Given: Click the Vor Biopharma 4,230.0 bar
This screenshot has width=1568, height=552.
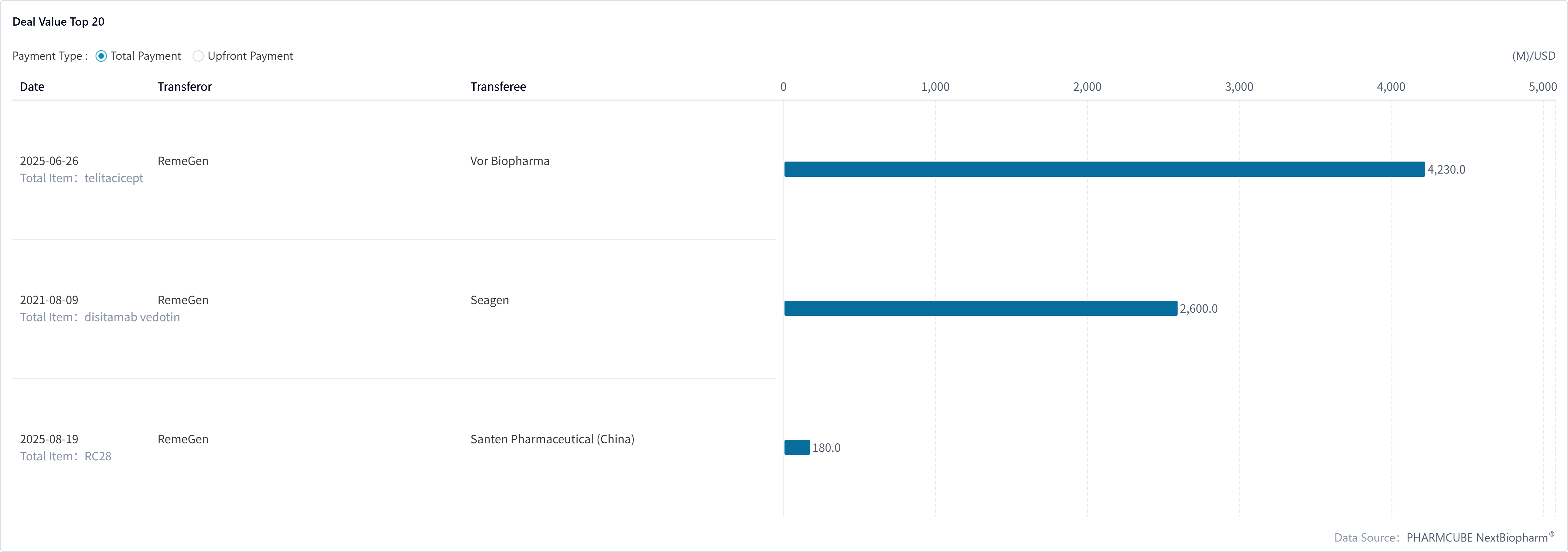Looking at the screenshot, I should coord(1104,169).
